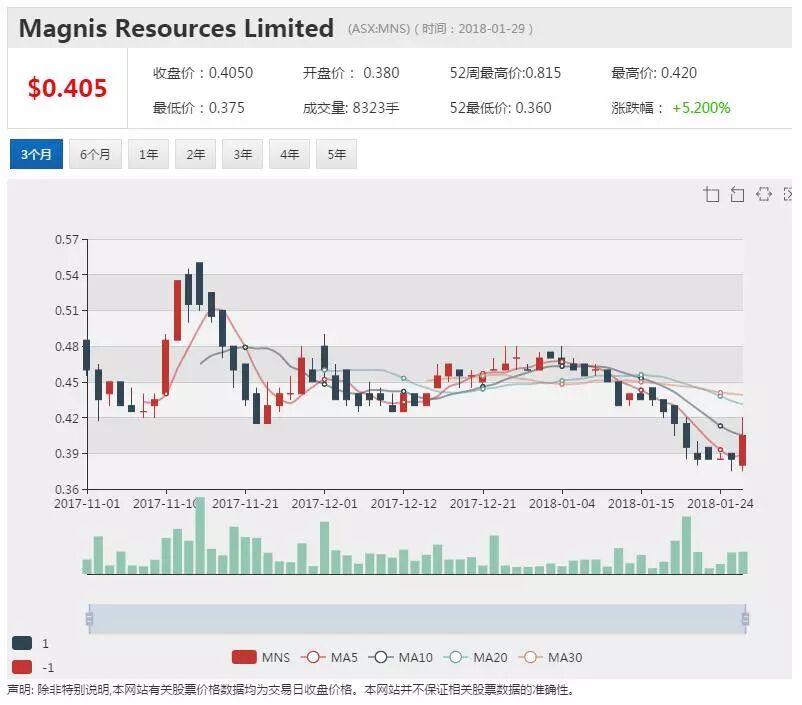Image resolution: width=802 pixels, height=705 pixels.
Task: Click the dark swatch labeled 1
Action: (x=22, y=643)
